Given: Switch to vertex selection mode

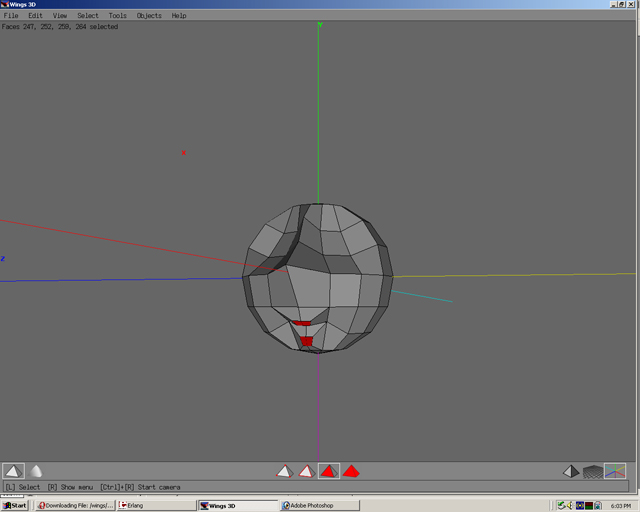Looking at the screenshot, I should tap(285, 471).
